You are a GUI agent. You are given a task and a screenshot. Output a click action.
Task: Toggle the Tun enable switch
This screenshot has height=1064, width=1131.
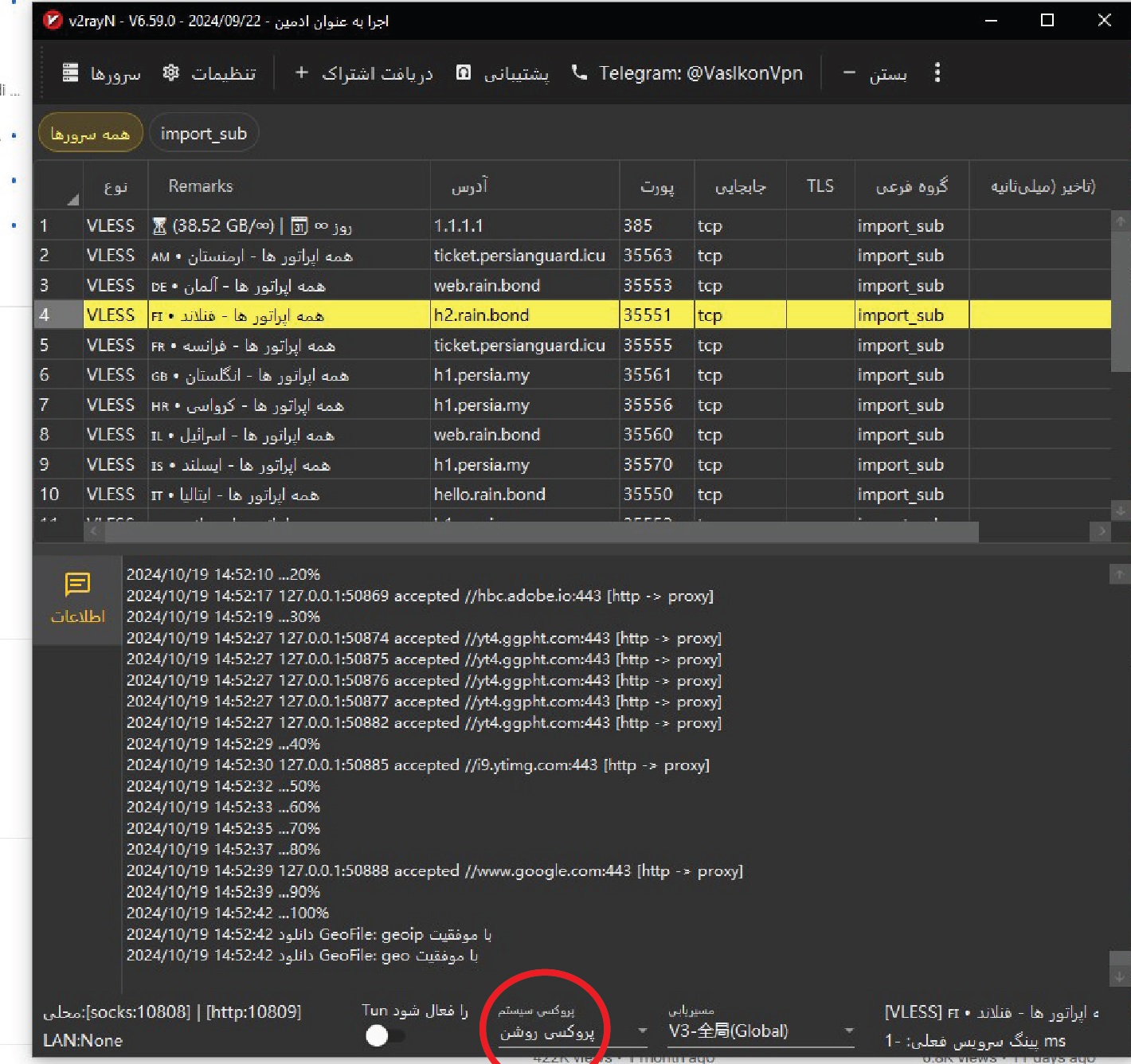pyautogui.click(x=385, y=1035)
